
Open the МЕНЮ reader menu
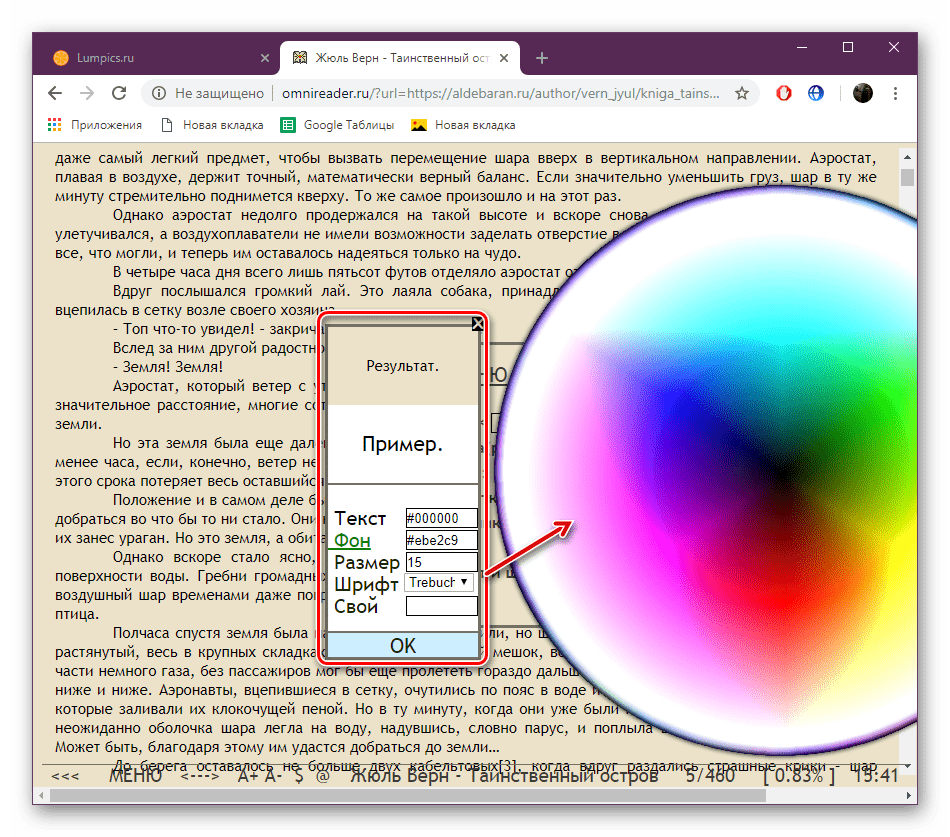tap(135, 776)
